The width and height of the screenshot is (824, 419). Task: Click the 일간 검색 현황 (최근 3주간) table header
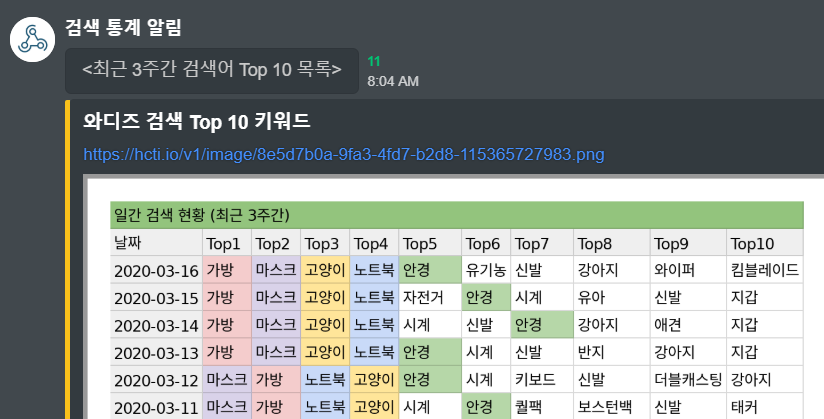(457, 215)
